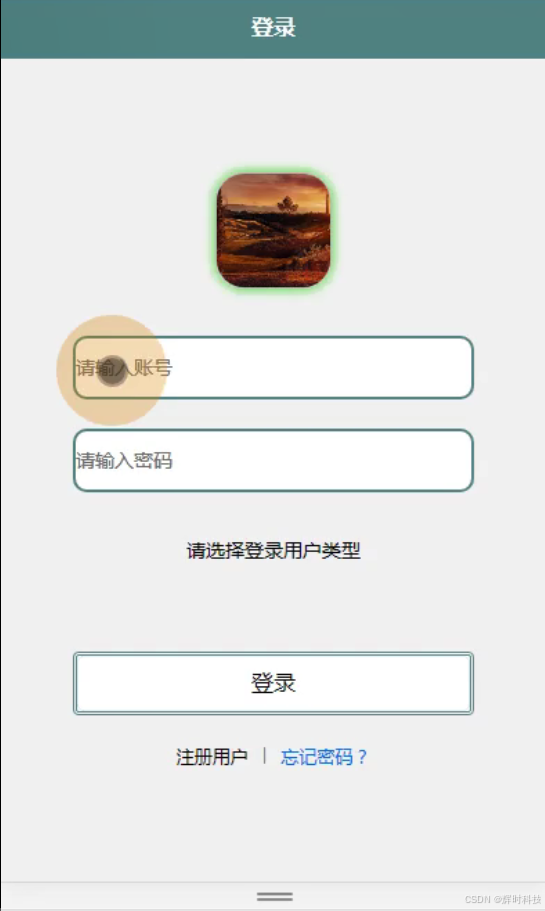This screenshot has width=545, height=911.
Task: Open the 请选择登录用户类型 user type selector
Action: click(x=273, y=550)
